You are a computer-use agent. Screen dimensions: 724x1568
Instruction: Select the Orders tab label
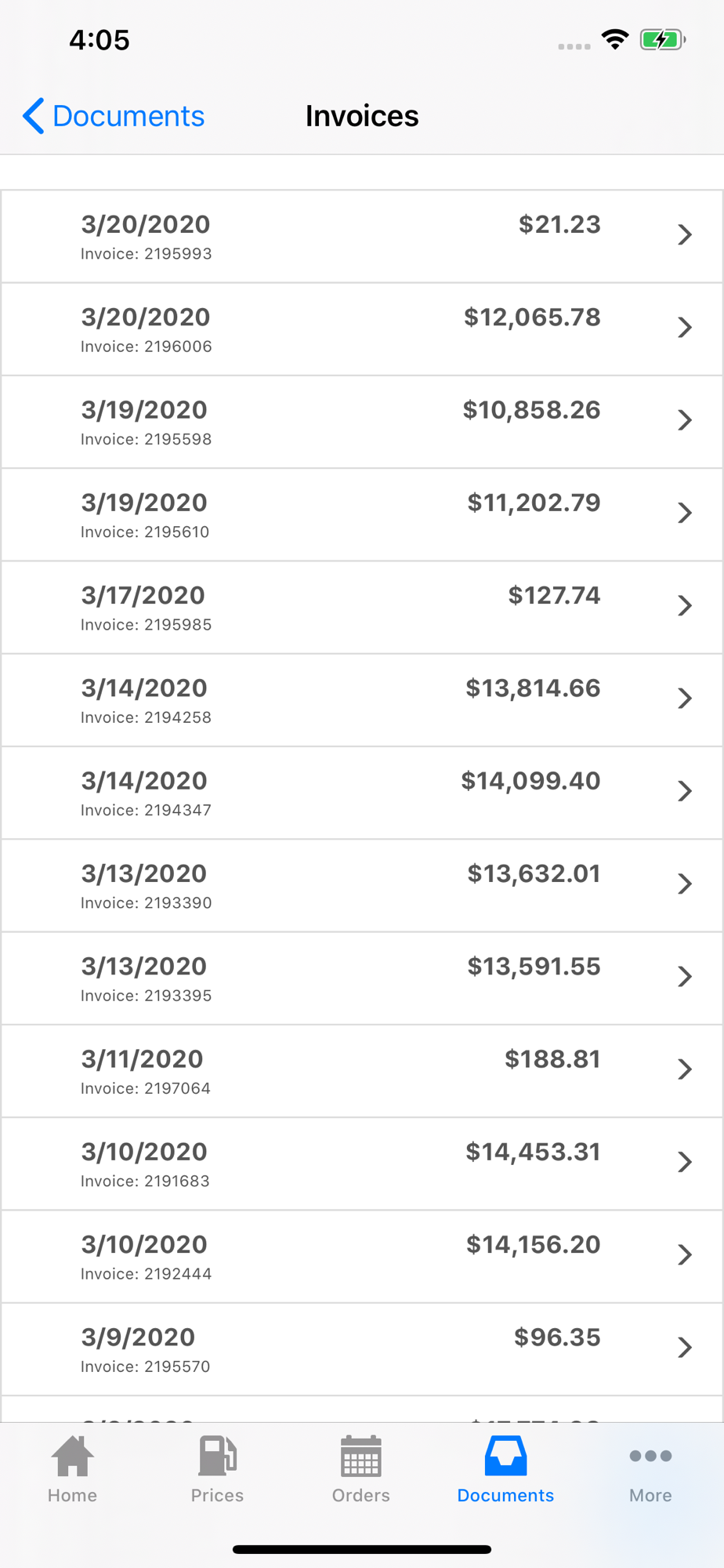coord(360,1495)
